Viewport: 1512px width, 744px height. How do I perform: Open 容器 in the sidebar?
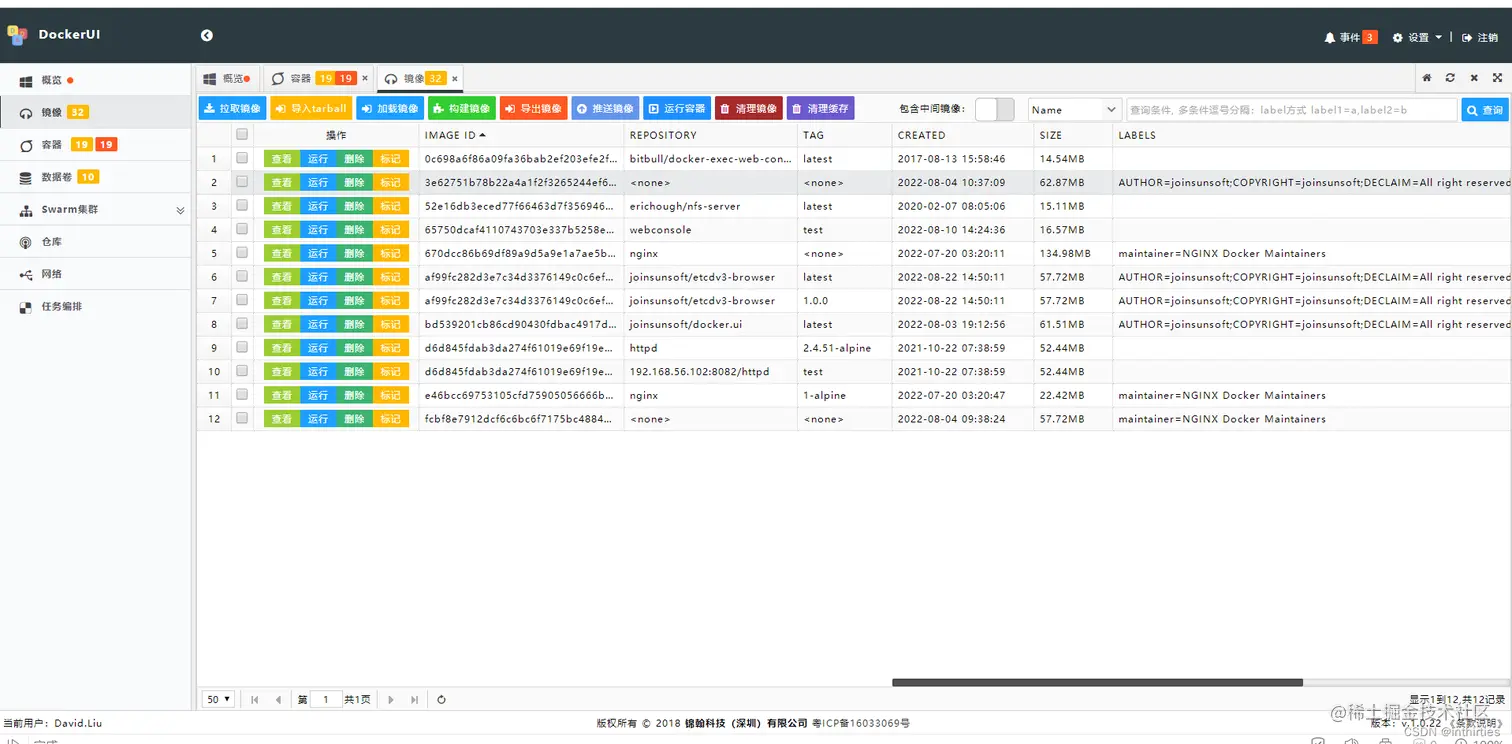pyautogui.click(x=95, y=145)
